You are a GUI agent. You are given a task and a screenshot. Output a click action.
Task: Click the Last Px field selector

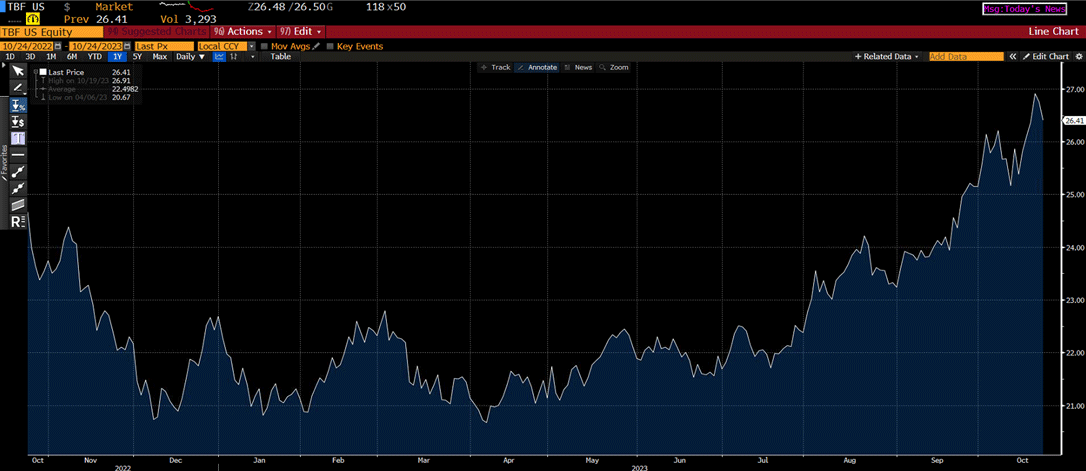164,46
